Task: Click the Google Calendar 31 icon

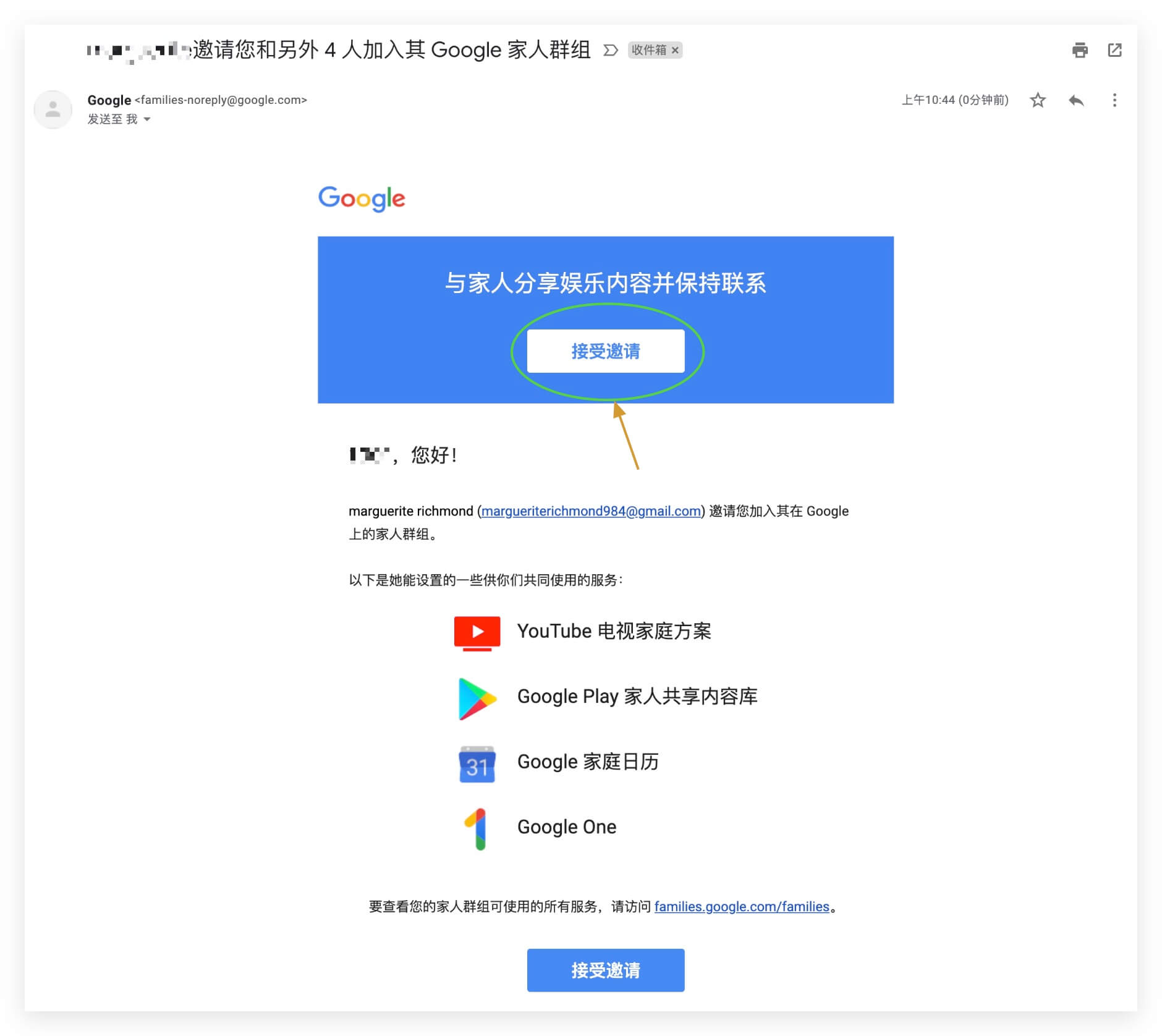Action: coord(477,764)
